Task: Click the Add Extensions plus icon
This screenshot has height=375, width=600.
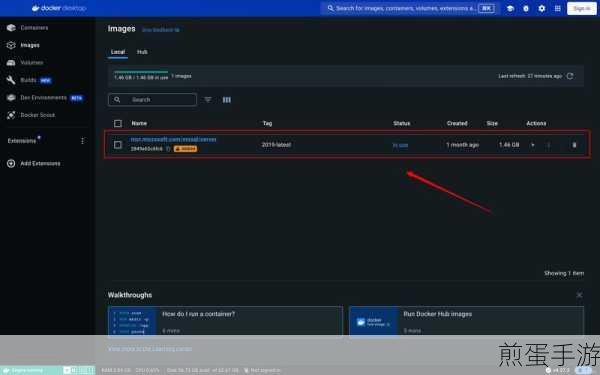Action: click(11, 163)
